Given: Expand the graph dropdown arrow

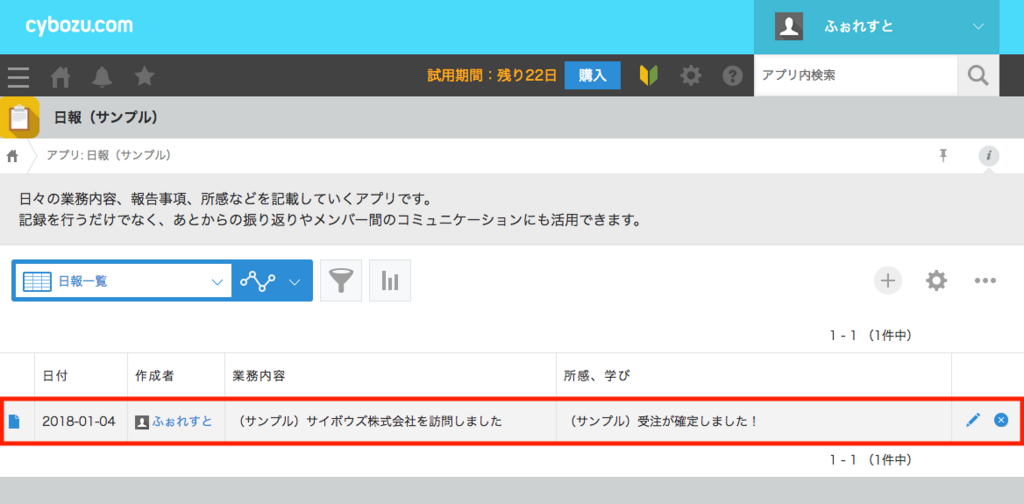Looking at the screenshot, I should [x=294, y=281].
